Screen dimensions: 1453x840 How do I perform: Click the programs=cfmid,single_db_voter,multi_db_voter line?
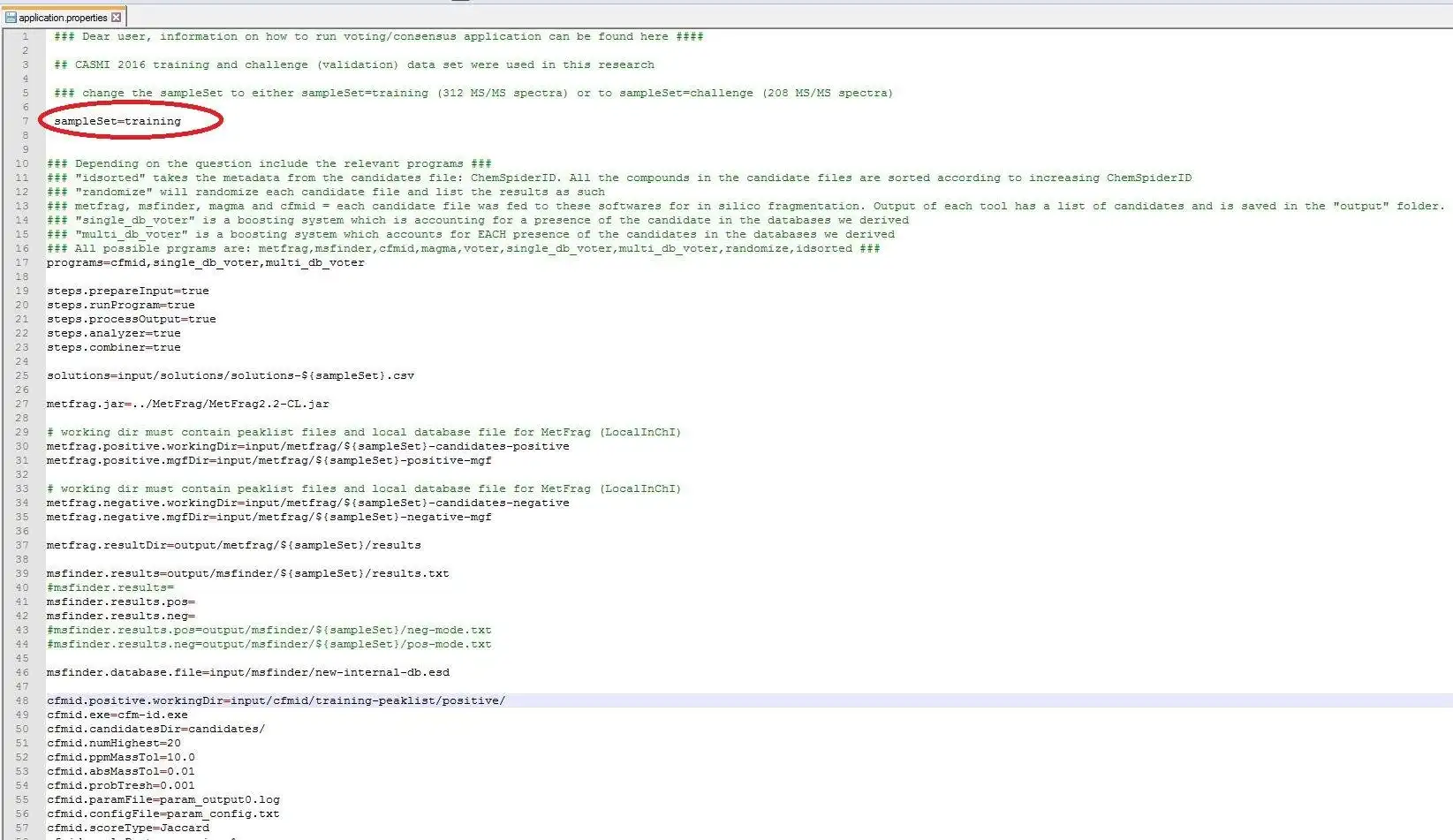[206, 262]
